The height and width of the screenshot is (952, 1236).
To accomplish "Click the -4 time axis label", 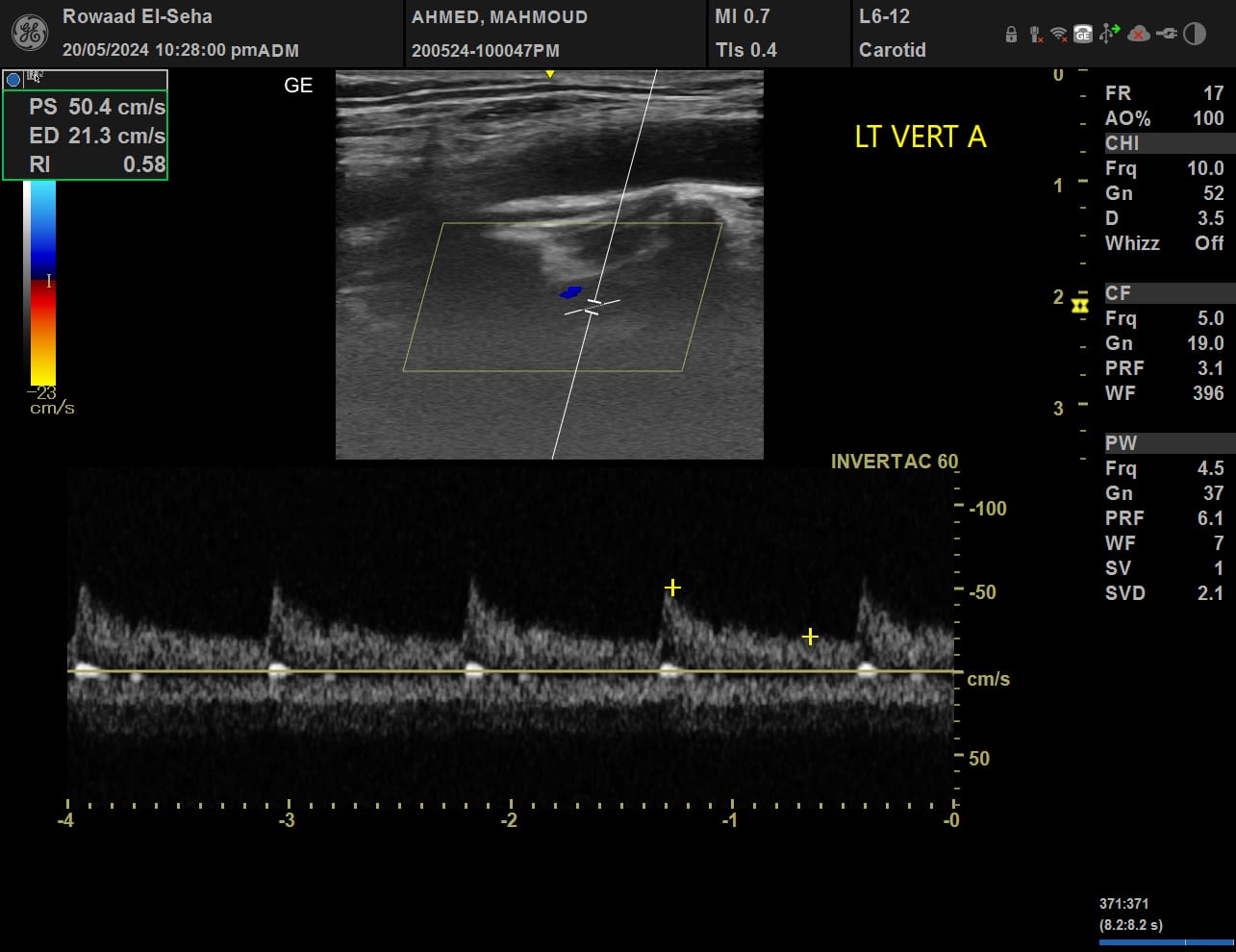I will [65, 820].
